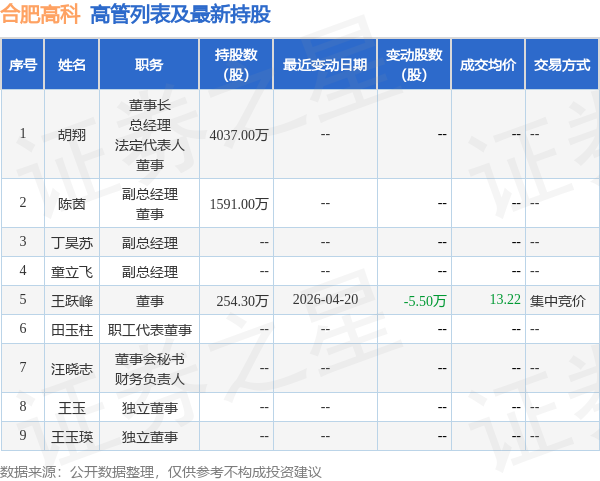
Task: Select the 序号 column header
Action: click(x=23, y=64)
